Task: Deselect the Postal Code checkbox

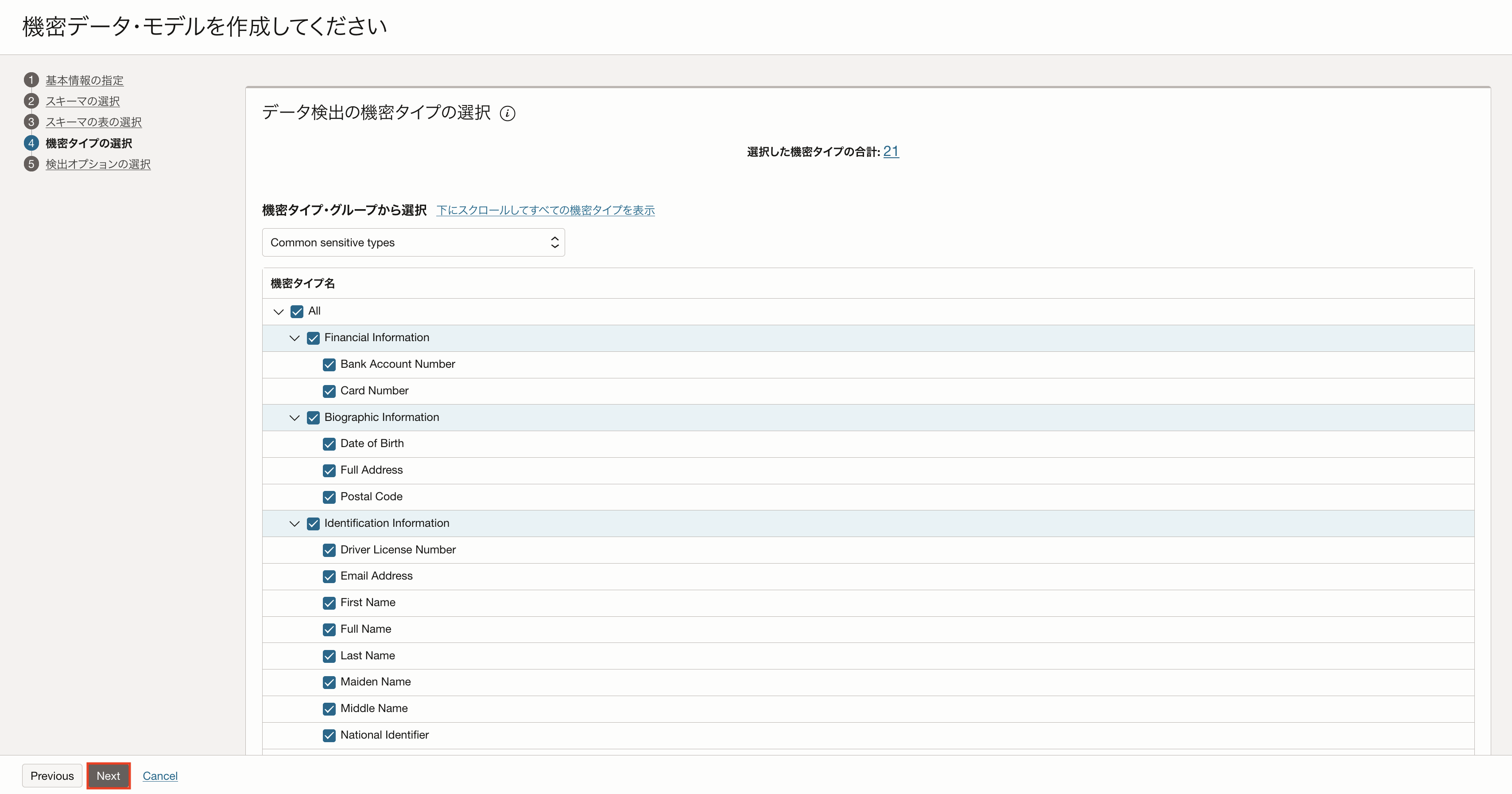Action: pos(329,497)
